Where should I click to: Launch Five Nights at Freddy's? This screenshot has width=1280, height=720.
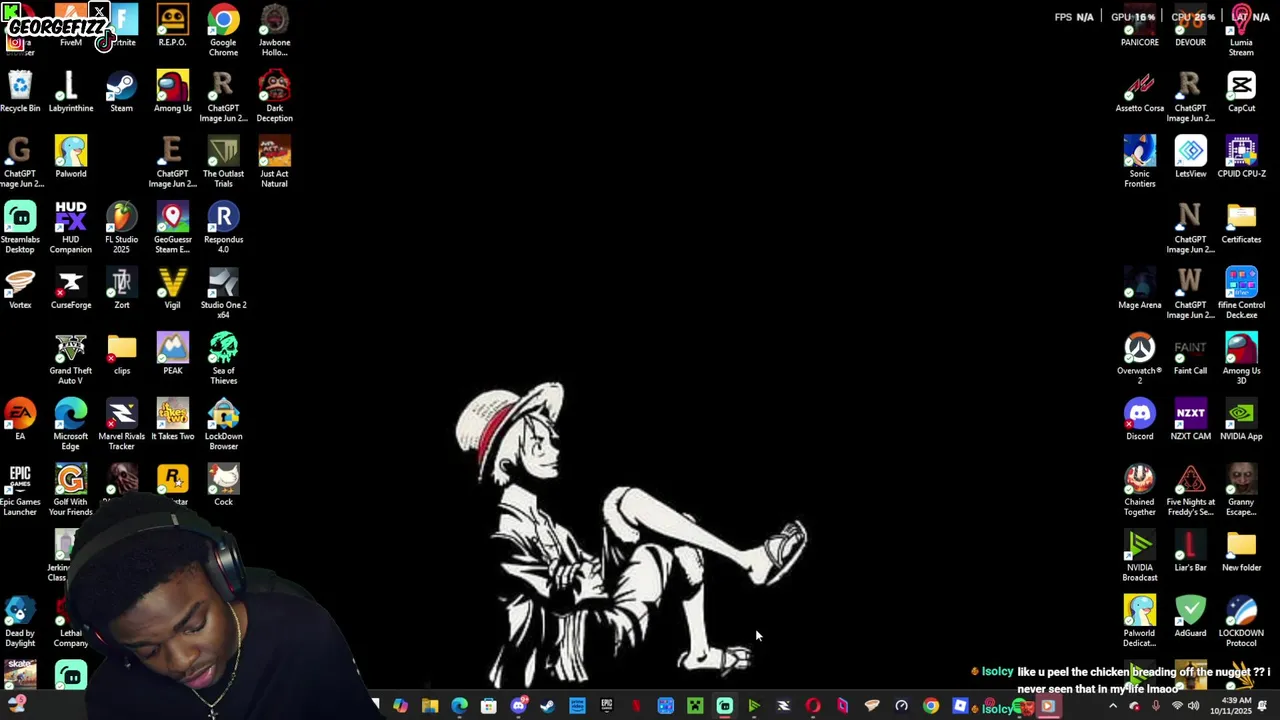coord(1190,490)
